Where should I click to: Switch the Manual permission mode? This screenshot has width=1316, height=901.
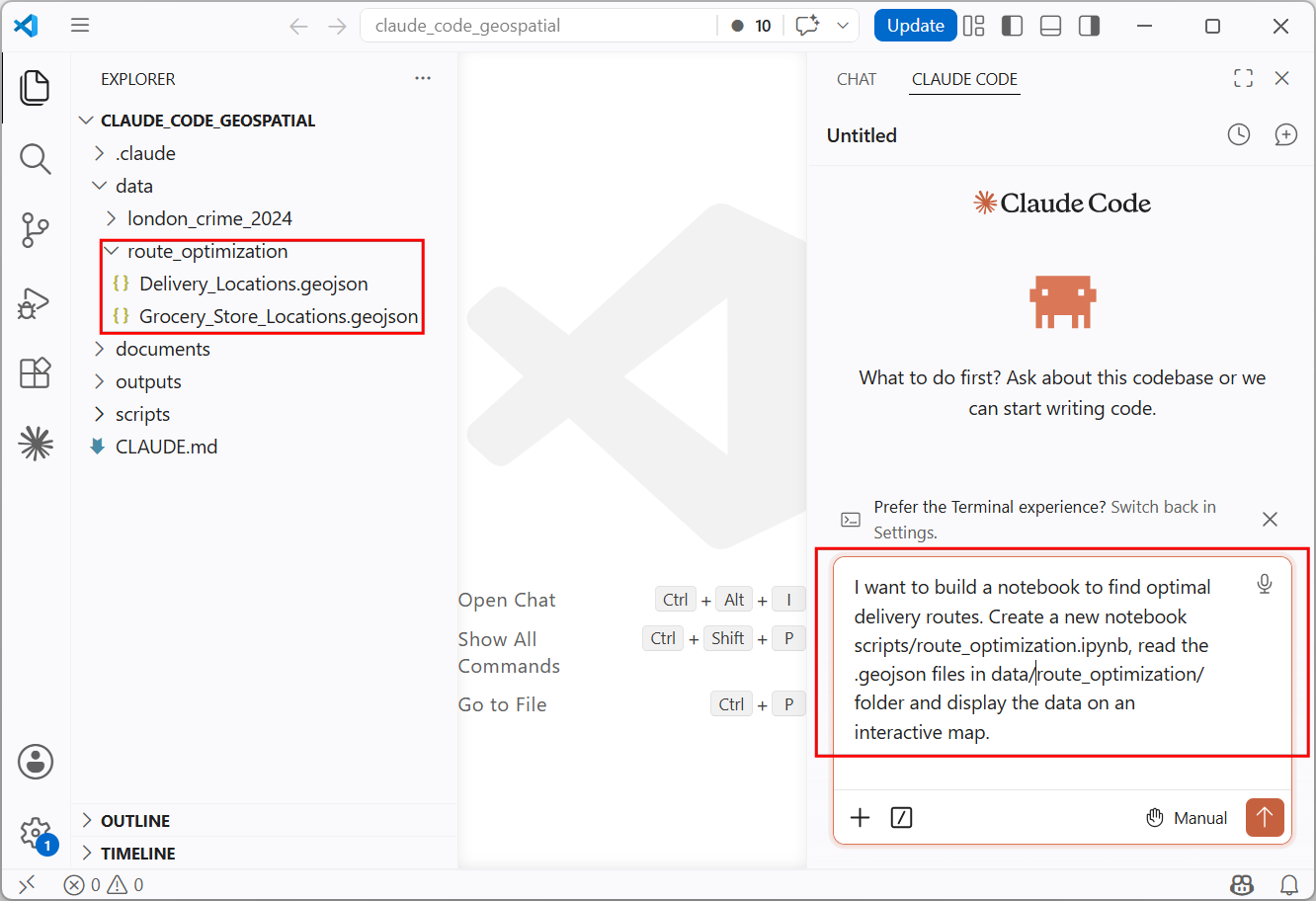coord(1187,818)
